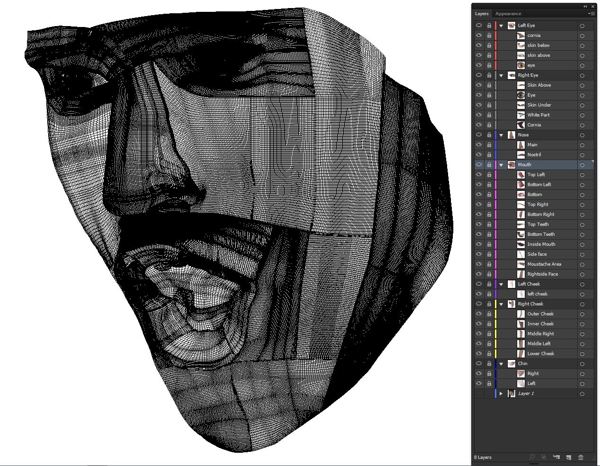Click target circle of Top Teeth sublayer
This screenshot has width=600, height=466.
pos(582,225)
